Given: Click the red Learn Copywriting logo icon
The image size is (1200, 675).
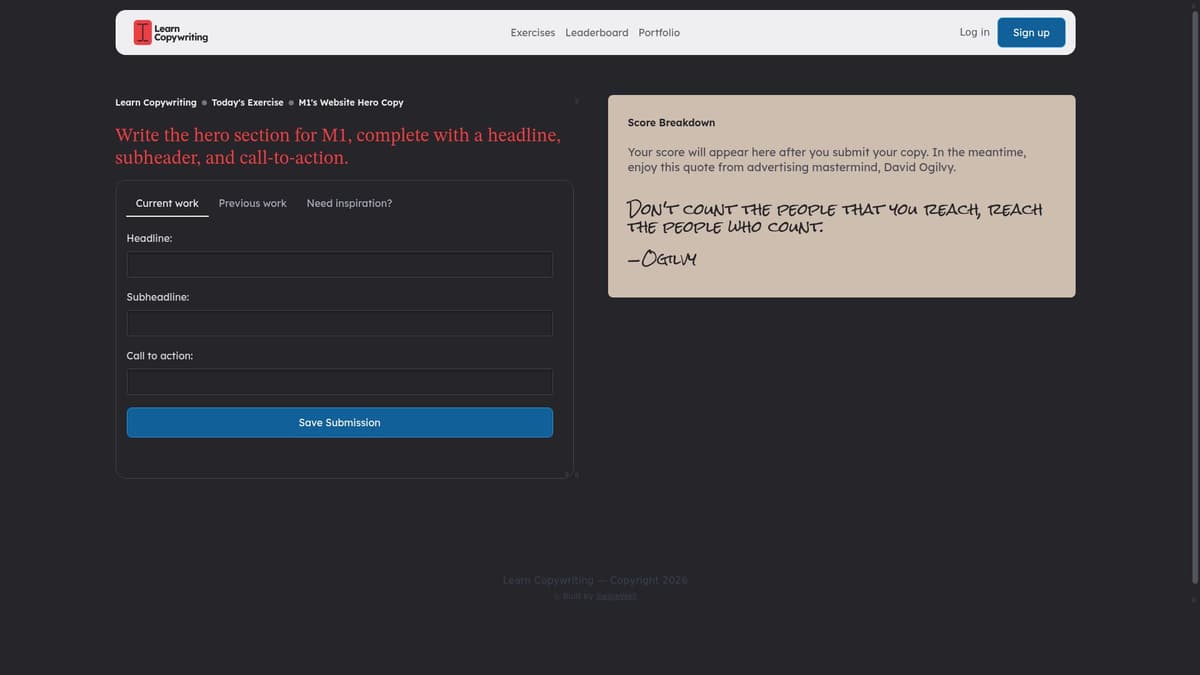Looking at the screenshot, I should tap(141, 31).
